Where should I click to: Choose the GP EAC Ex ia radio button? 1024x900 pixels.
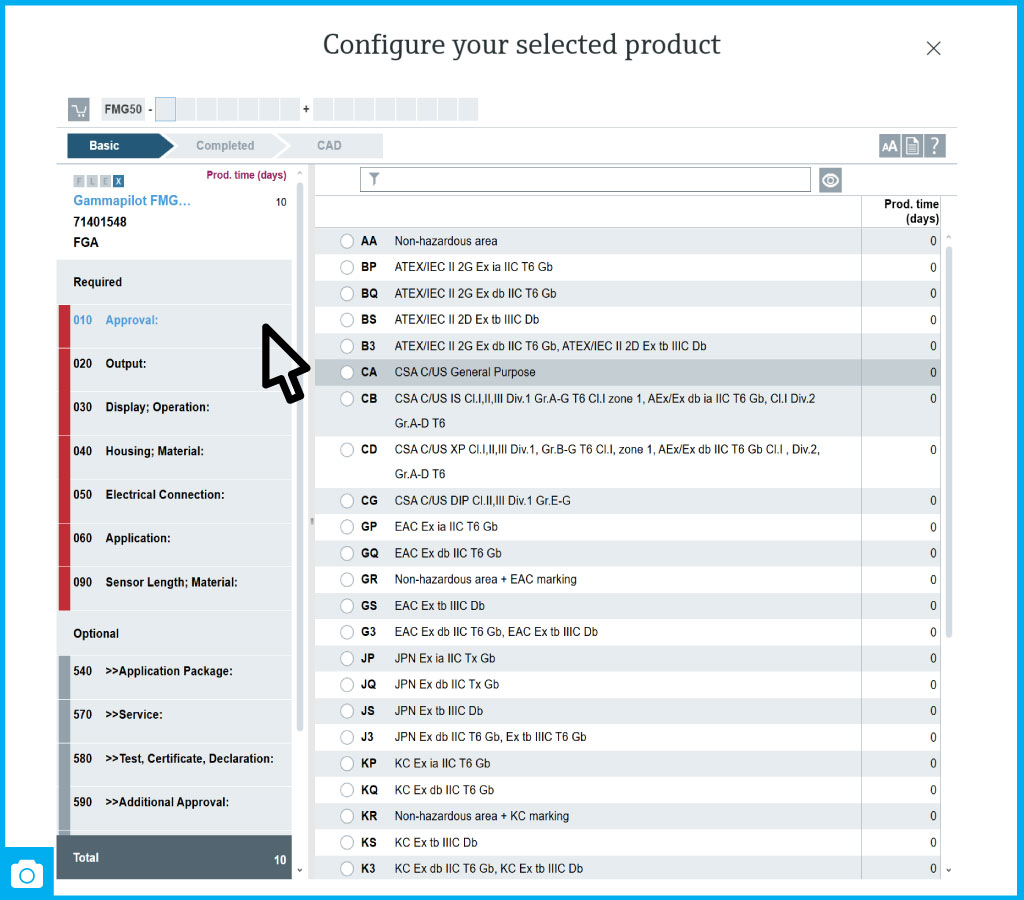tap(347, 527)
